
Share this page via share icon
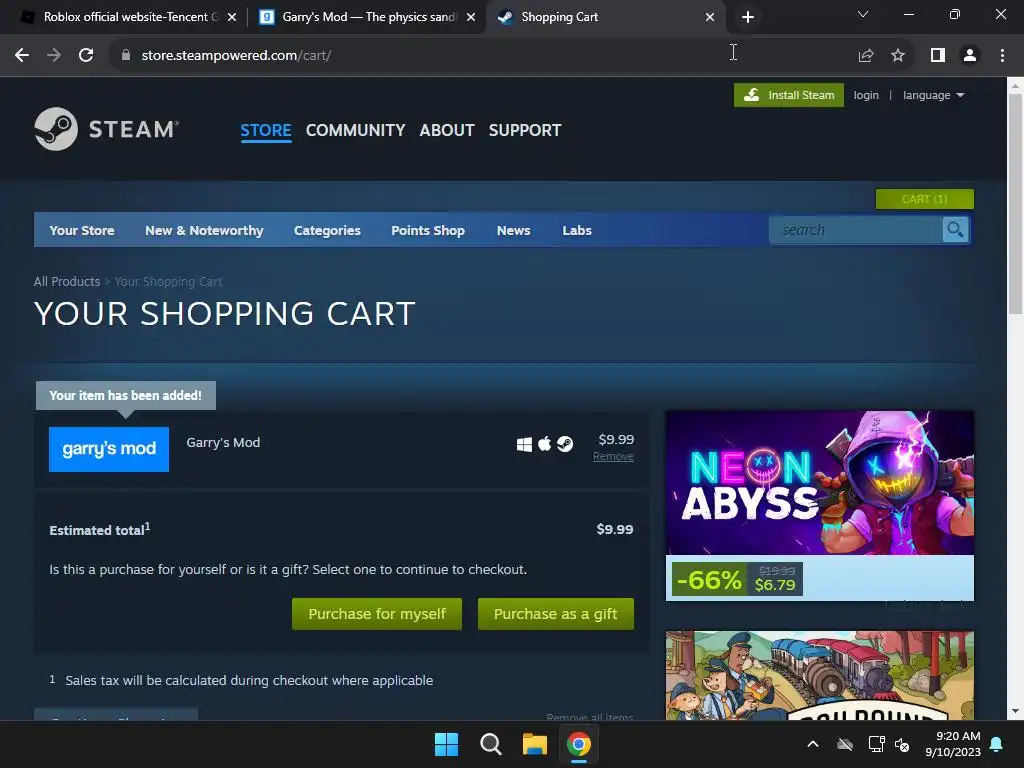[x=866, y=56]
